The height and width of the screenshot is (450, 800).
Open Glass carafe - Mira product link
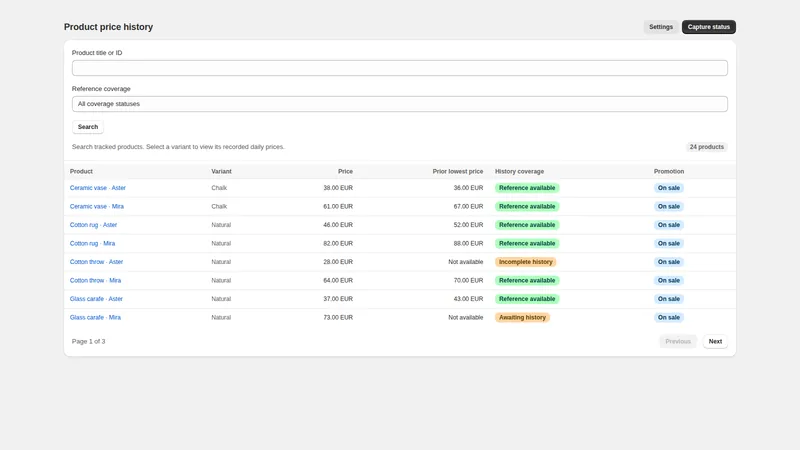95,317
